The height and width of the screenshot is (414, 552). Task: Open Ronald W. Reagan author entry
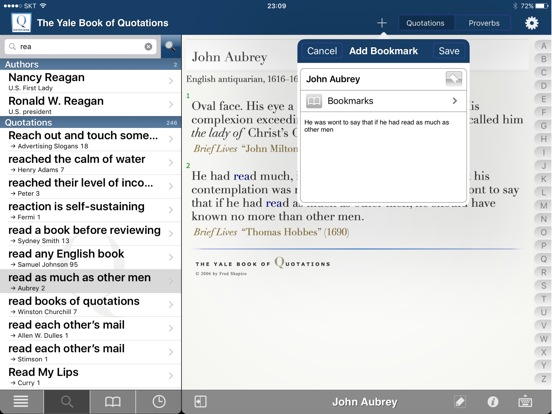(90, 105)
